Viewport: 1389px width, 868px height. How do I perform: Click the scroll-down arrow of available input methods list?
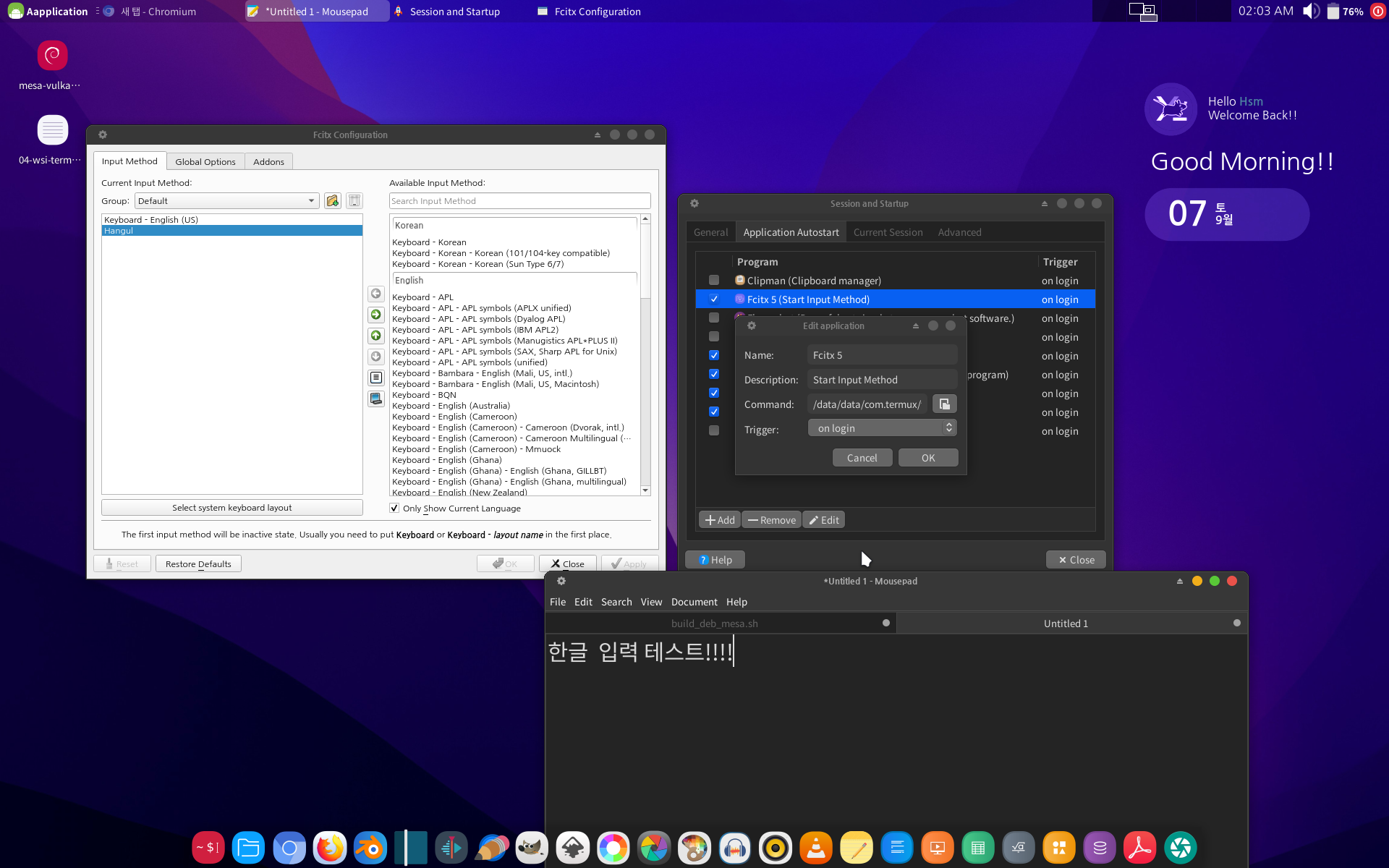645,490
